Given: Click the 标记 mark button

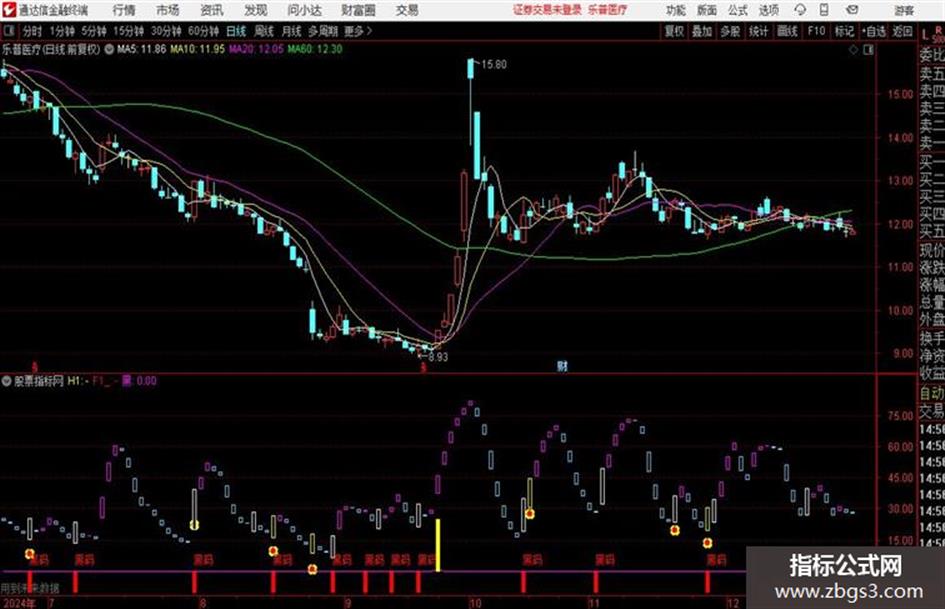Looking at the screenshot, I should coord(844,31).
